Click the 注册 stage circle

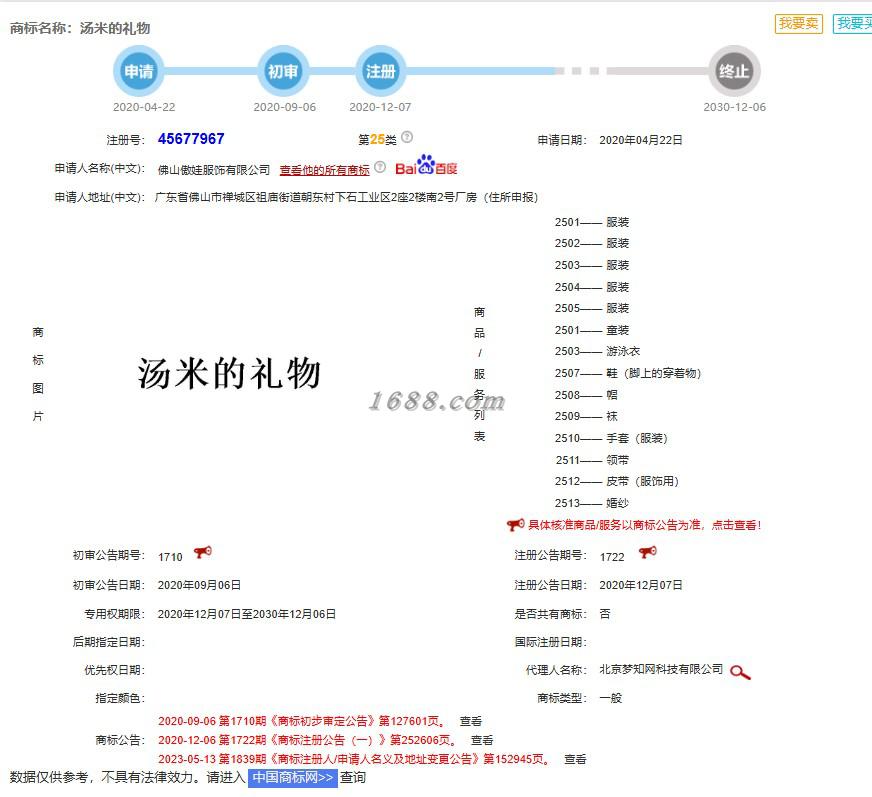click(380, 71)
